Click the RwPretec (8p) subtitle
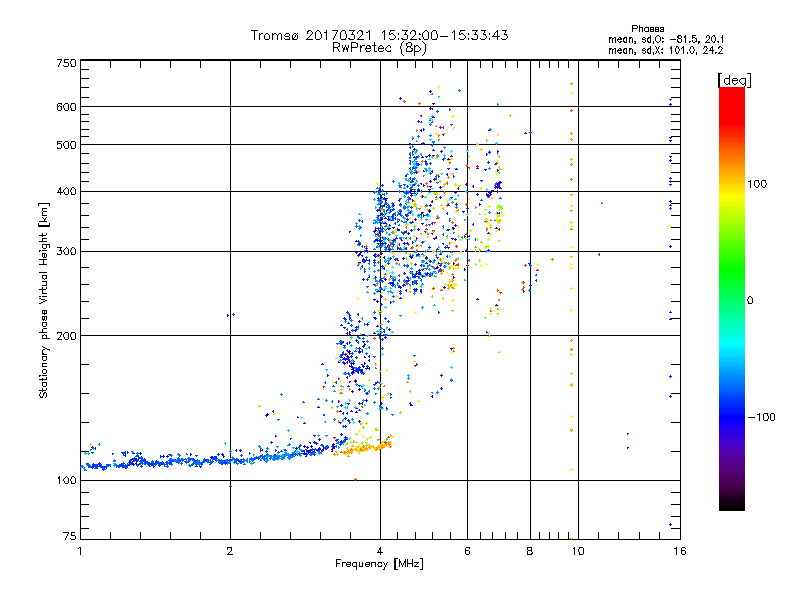The width and height of the screenshot is (800, 600). point(380,47)
